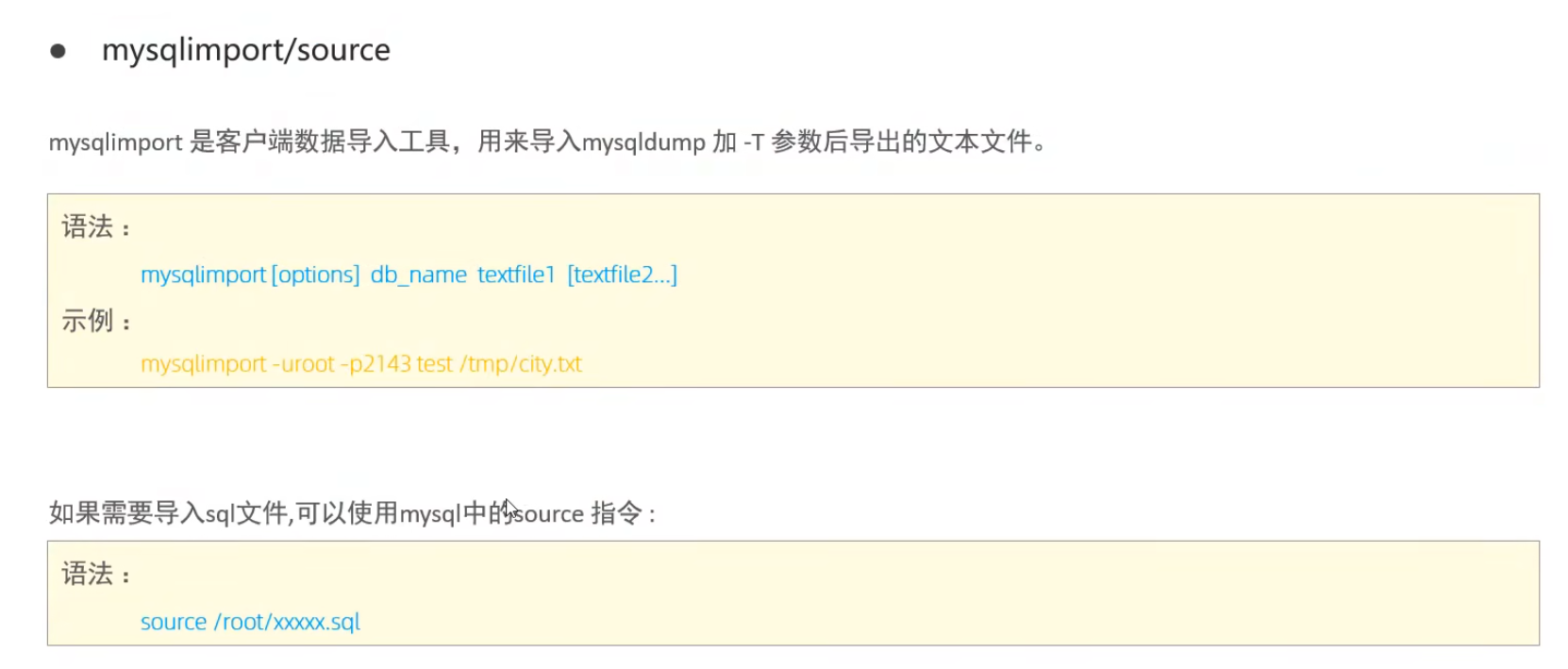The image size is (1568, 669).
Task: Click blue source in the bottom command
Action: point(174,623)
